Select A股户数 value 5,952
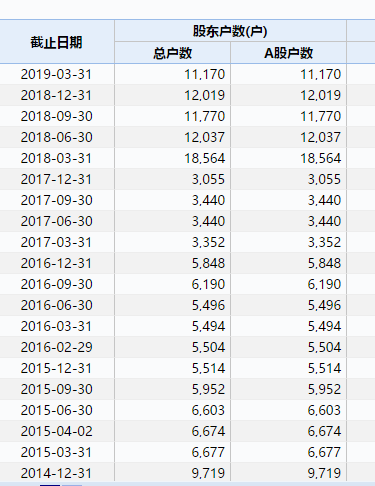This screenshot has height=486, width=375. pyautogui.click(x=324, y=389)
